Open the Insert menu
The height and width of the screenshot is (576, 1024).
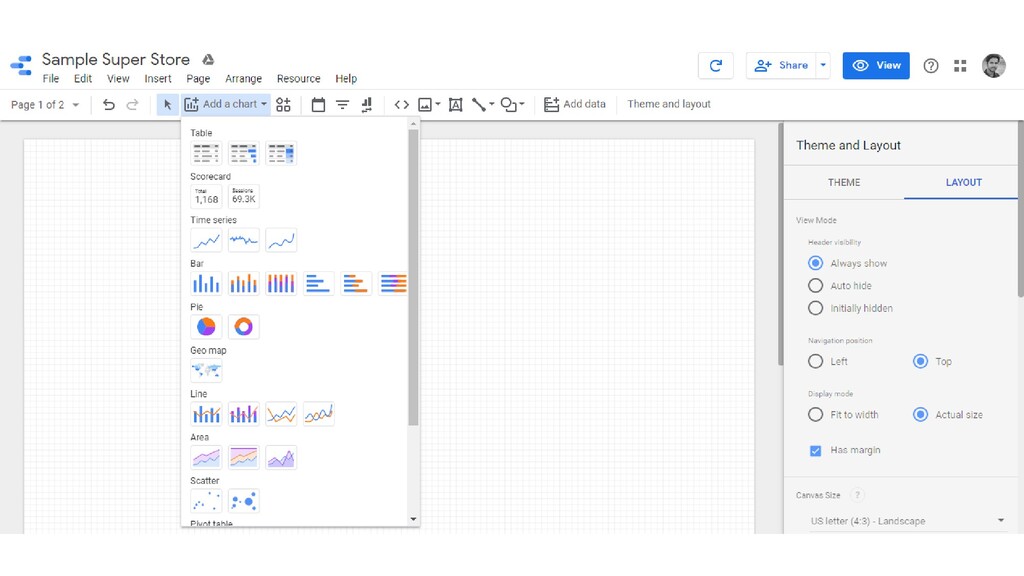pyautogui.click(x=157, y=78)
